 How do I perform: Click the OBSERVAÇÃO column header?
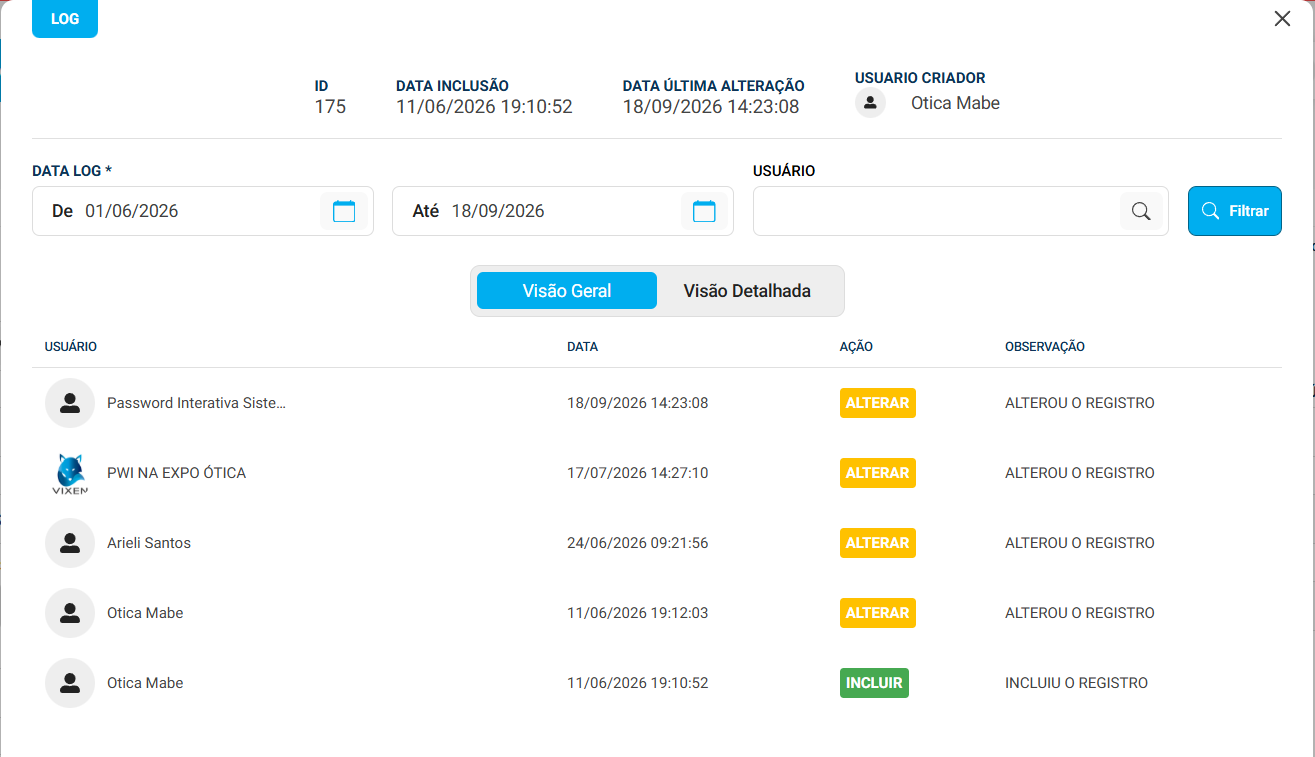point(1045,347)
